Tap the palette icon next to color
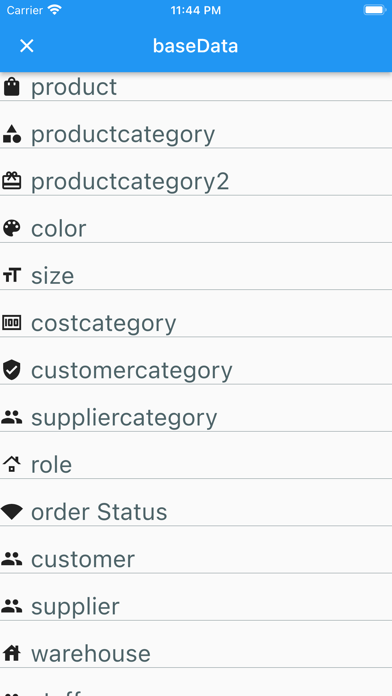 tap(12, 229)
